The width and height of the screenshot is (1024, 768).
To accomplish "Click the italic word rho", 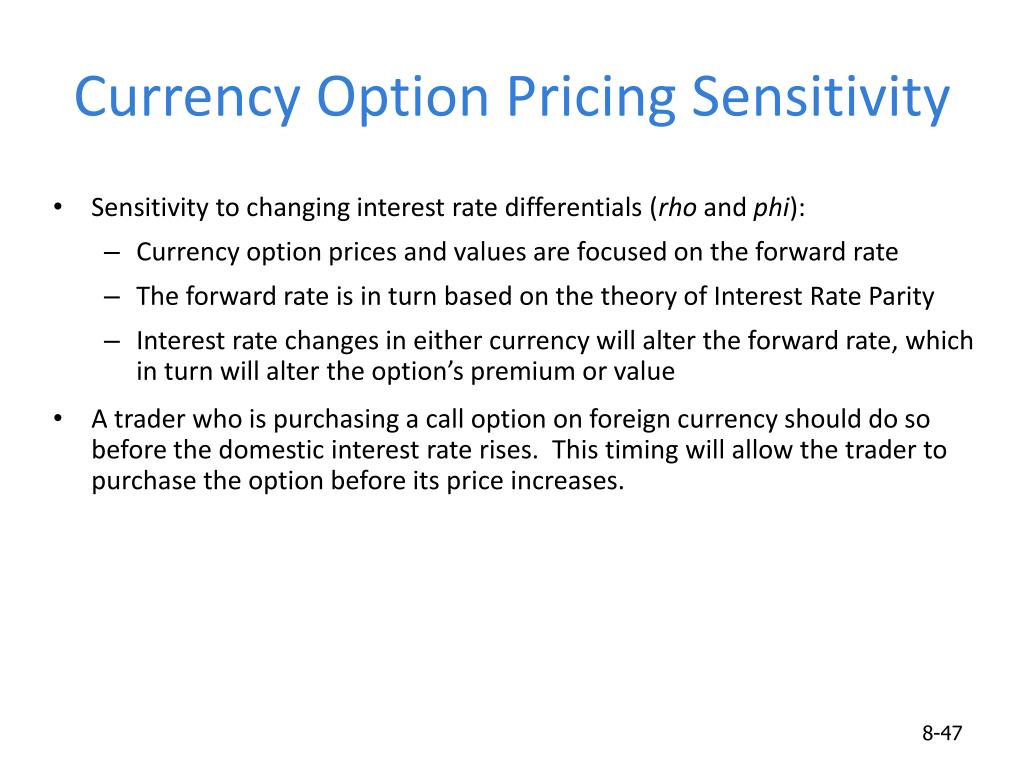I will click(x=677, y=208).
